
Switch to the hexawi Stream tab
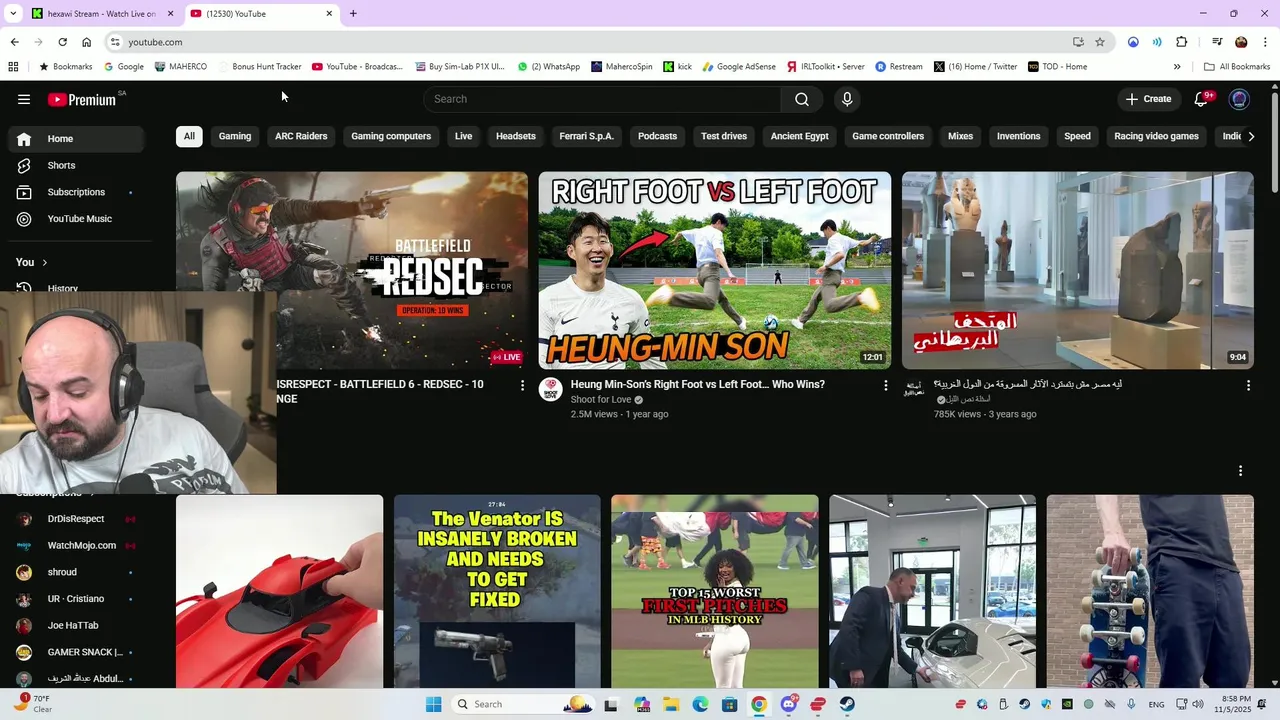tap(100, 13)
